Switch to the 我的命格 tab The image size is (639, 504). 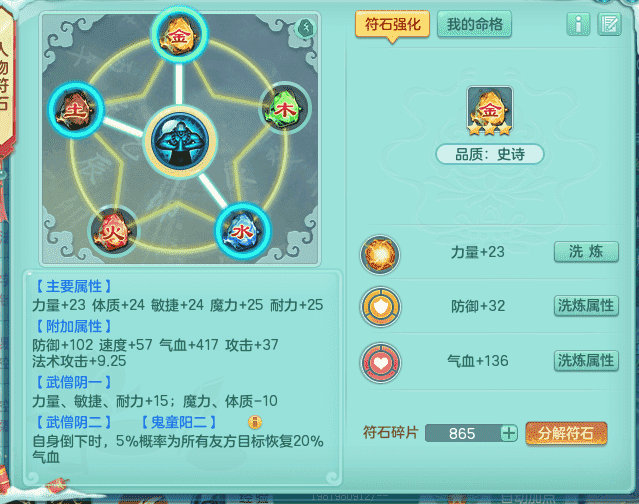click(474, 24)
